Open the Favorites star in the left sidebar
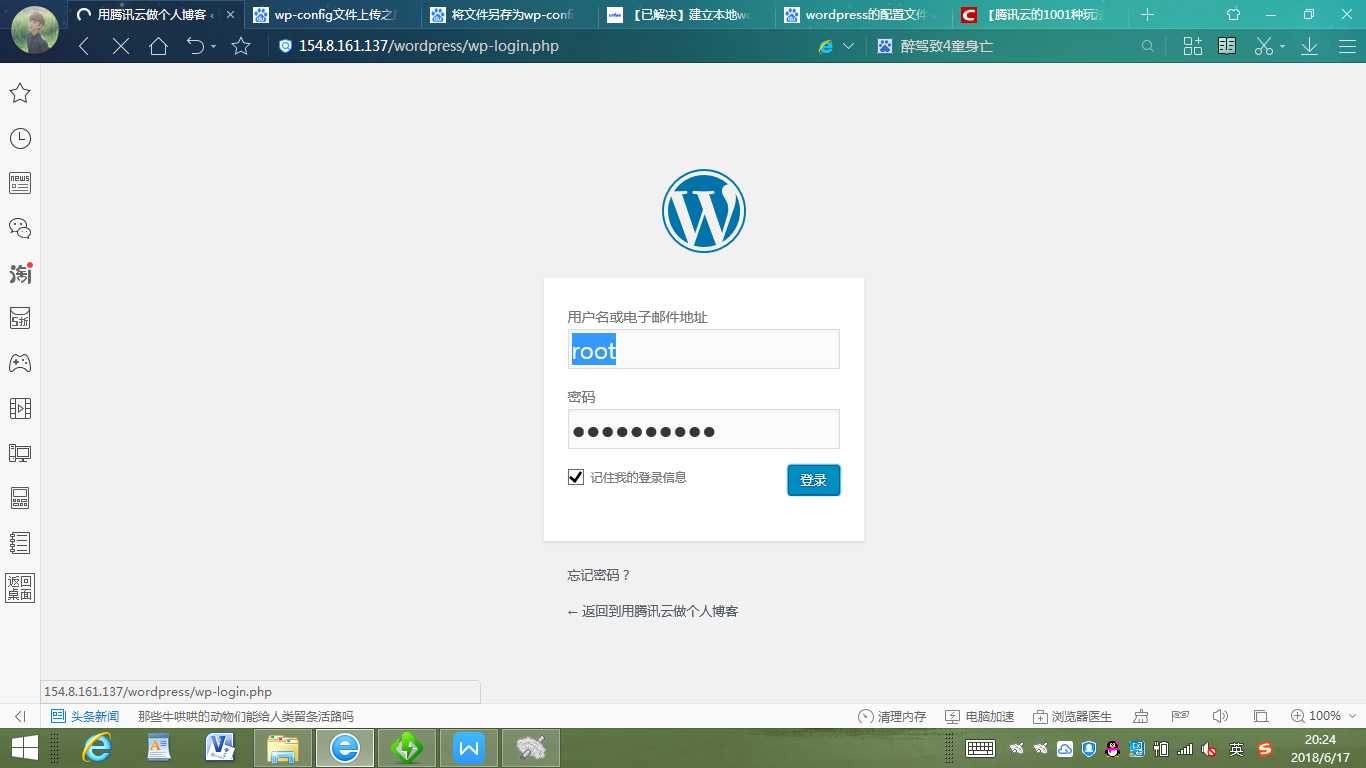The height and width of the screenshot is (768, 1366). coord(20,93)
